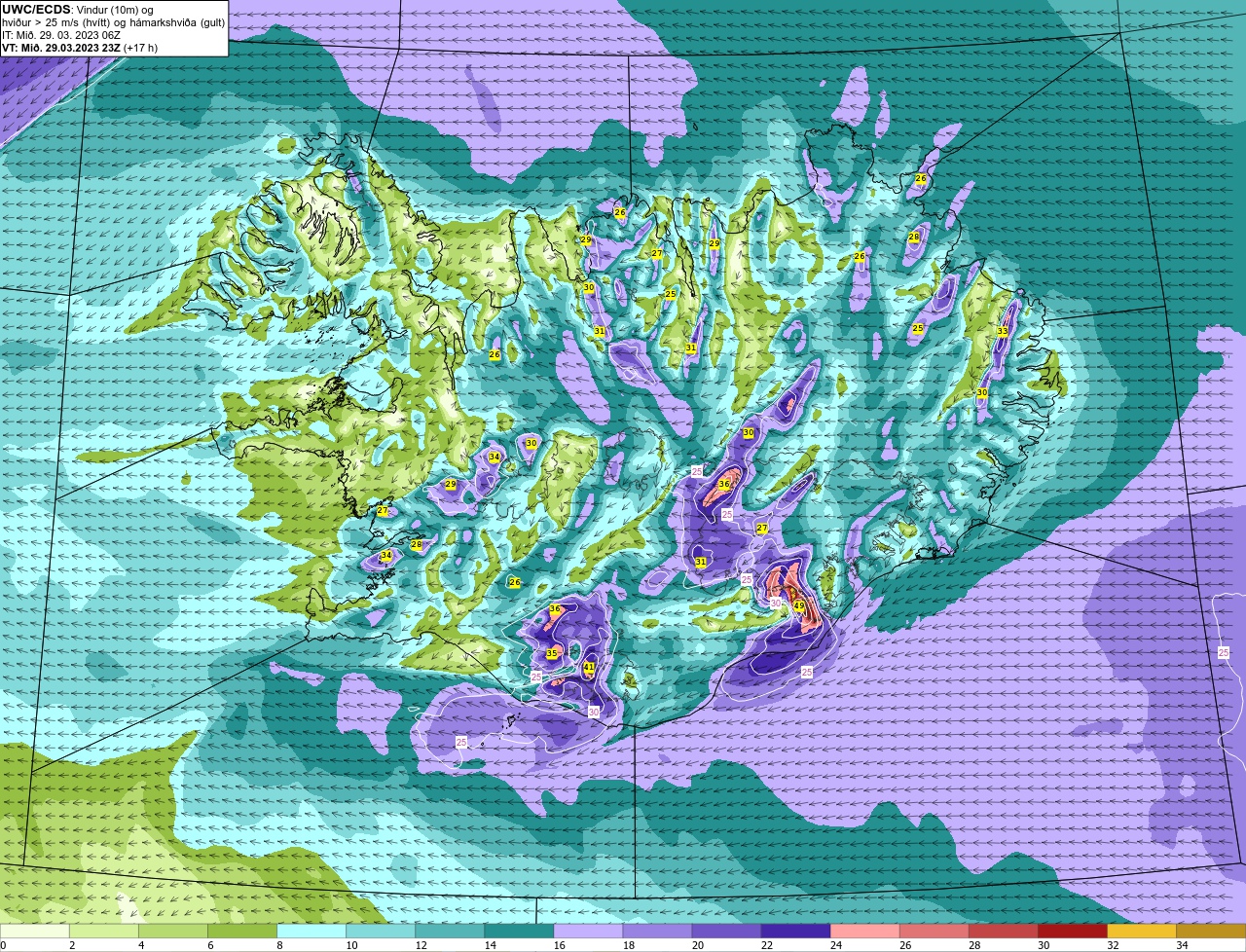Click the 'IT: Mið. 29. 03. 2023 06Z' line
This screenshot has width=1246, height=952.
[x=61, y=35]
